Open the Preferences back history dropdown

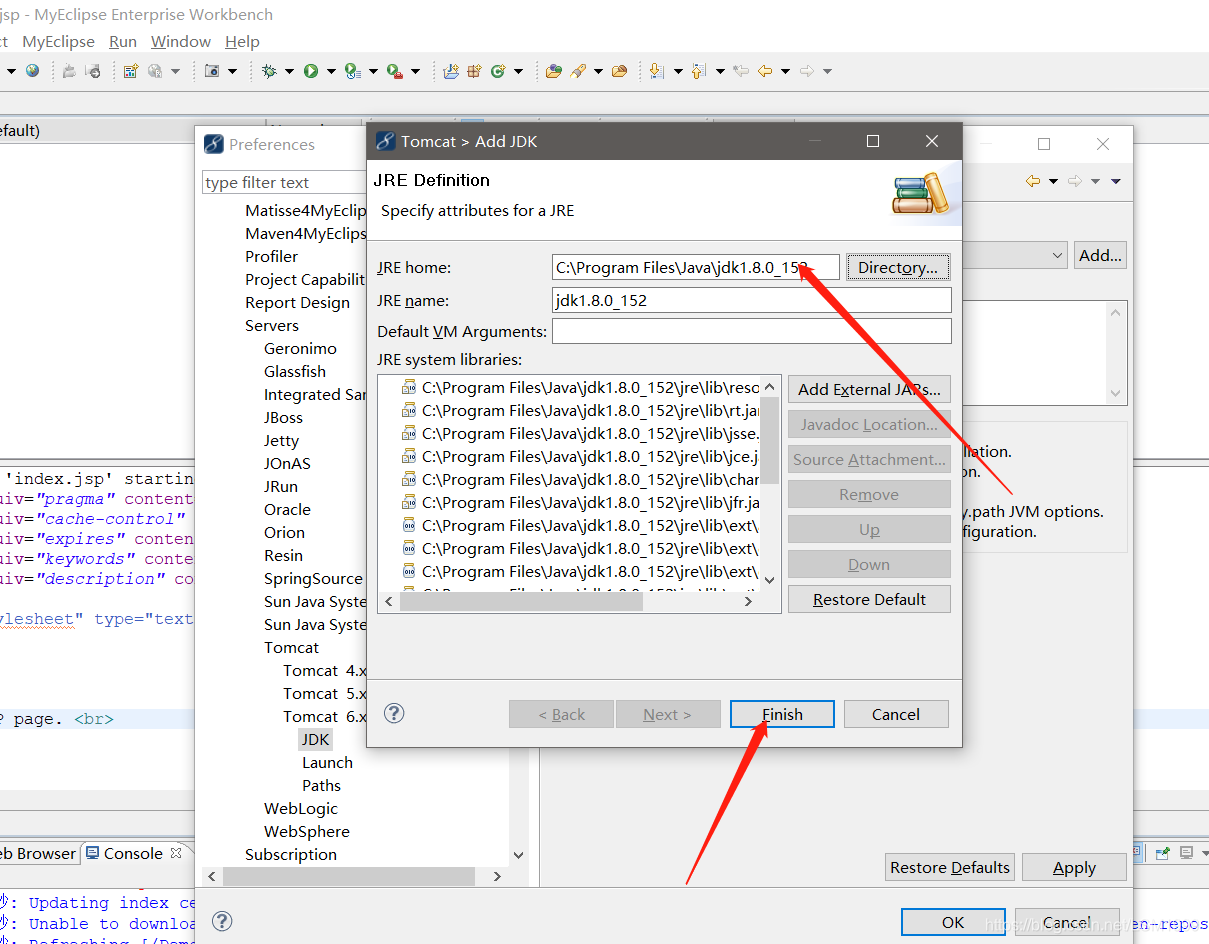coord(1053,181)
